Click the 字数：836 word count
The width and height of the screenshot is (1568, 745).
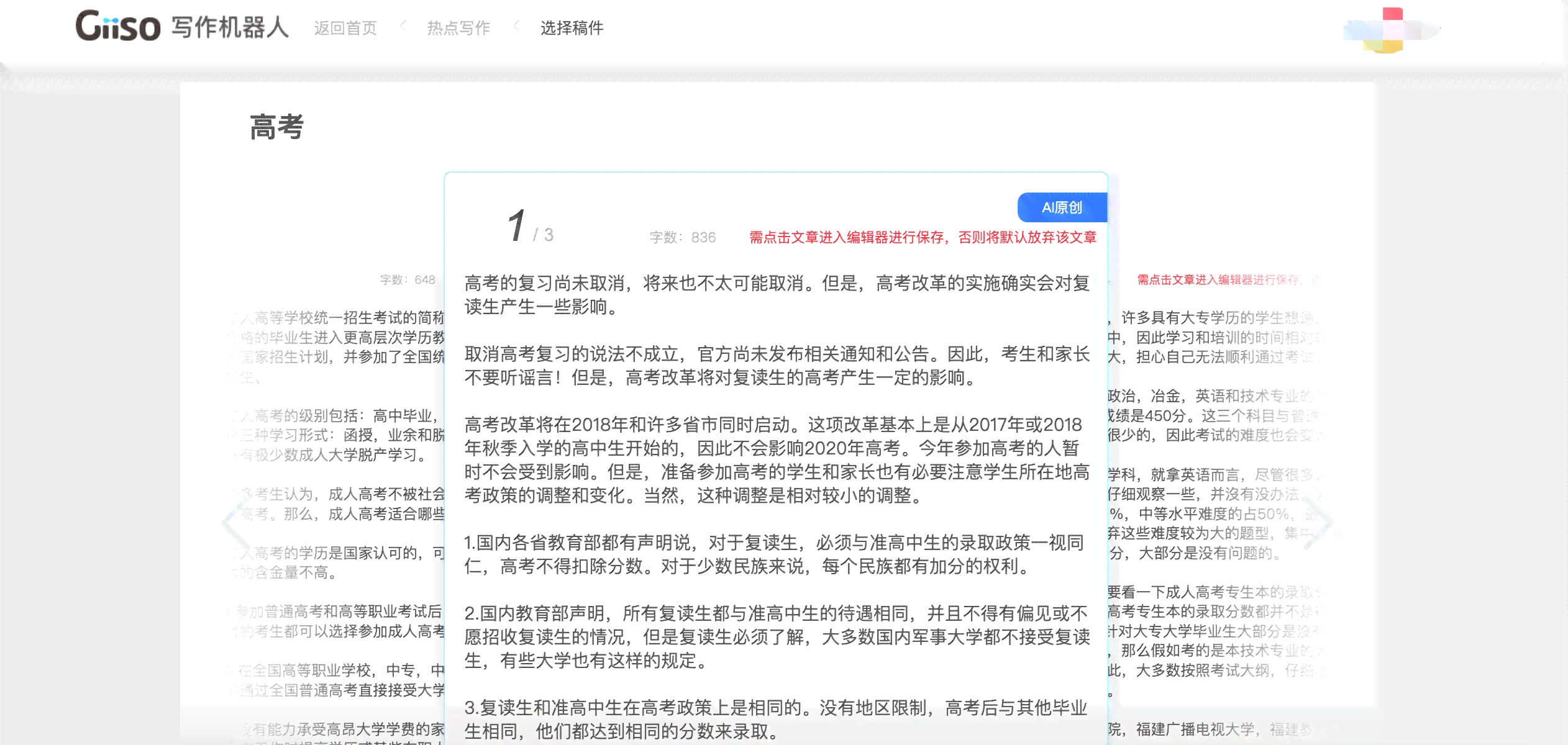pyautogui.click(x=683, y=237)
